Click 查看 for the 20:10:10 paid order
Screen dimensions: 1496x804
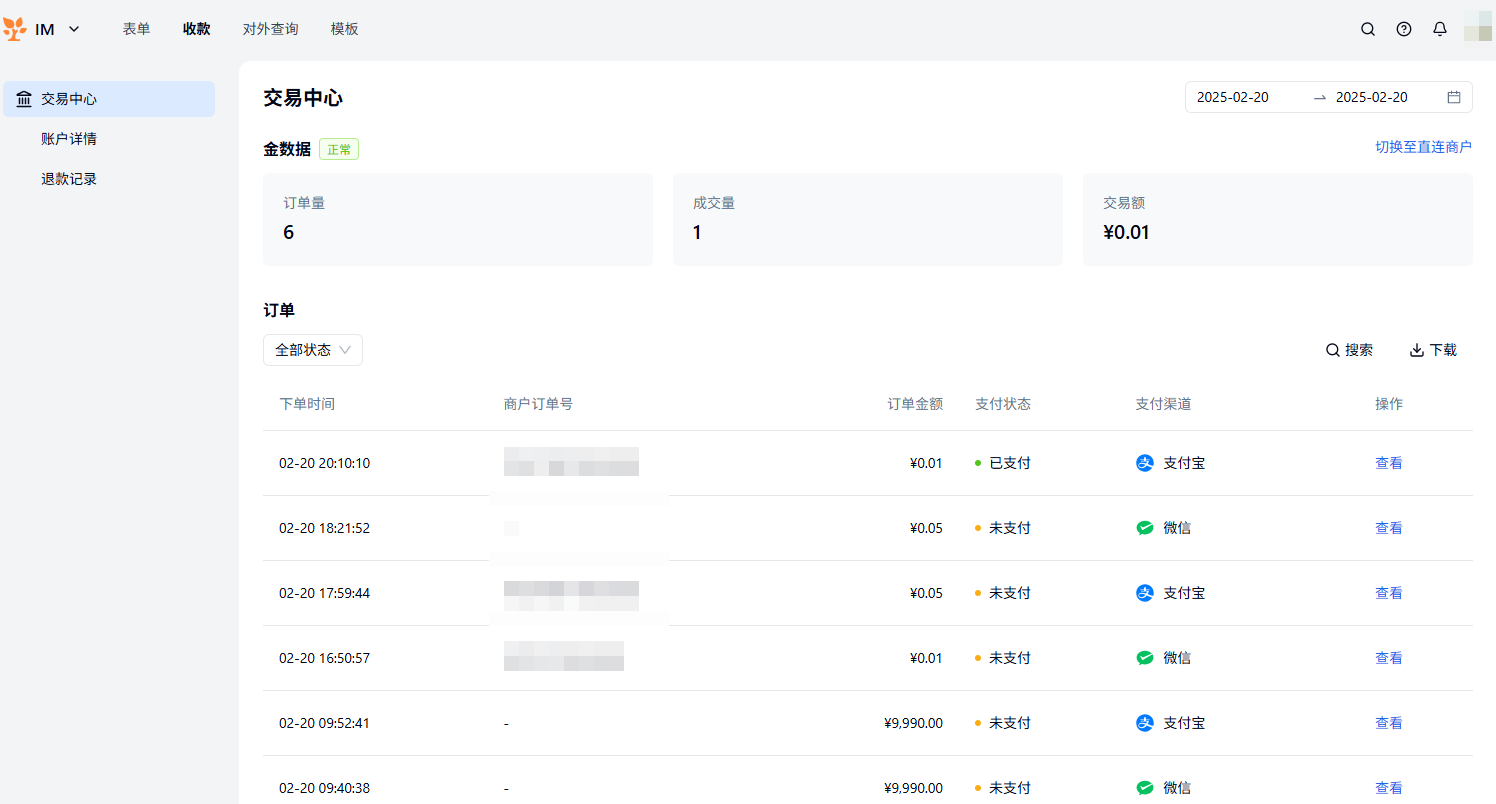click(1388, 463)
